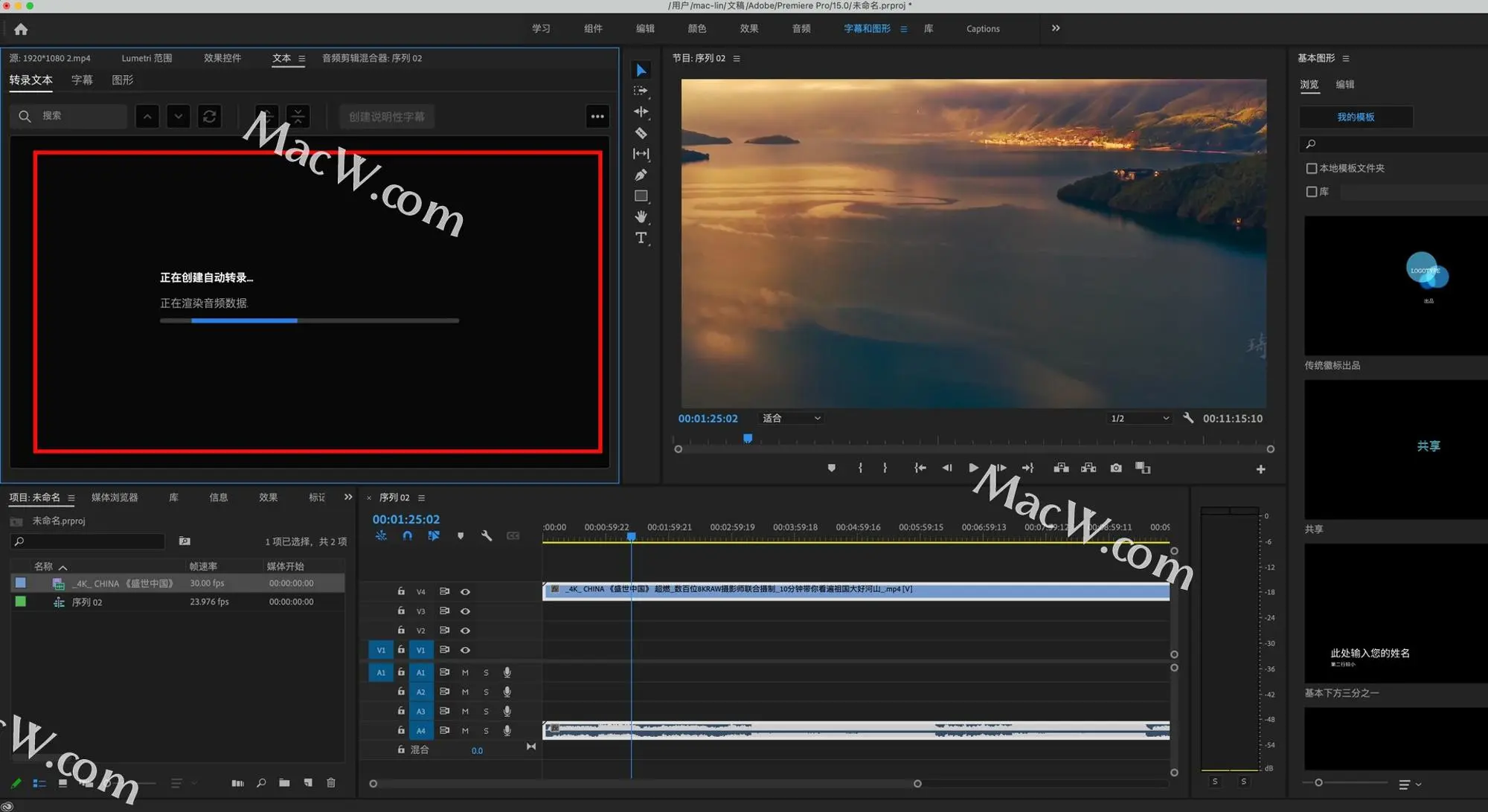This screenshot has width=1488, height=812.
Task: Click the Add Marker button in Program monitor
Action: (x=831, y=468)
